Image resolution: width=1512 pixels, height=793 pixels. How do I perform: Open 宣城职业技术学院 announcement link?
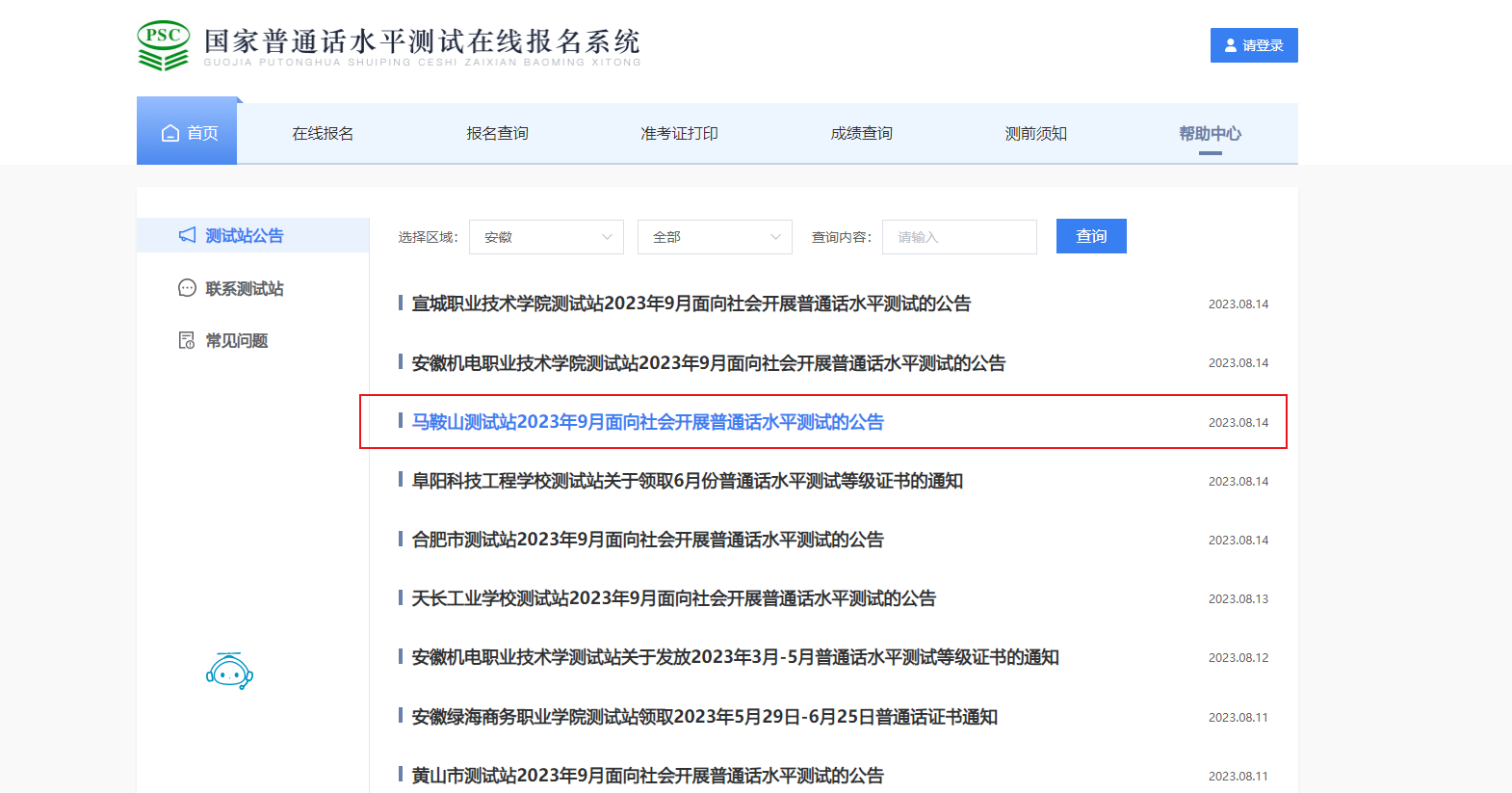click(691, 304)
